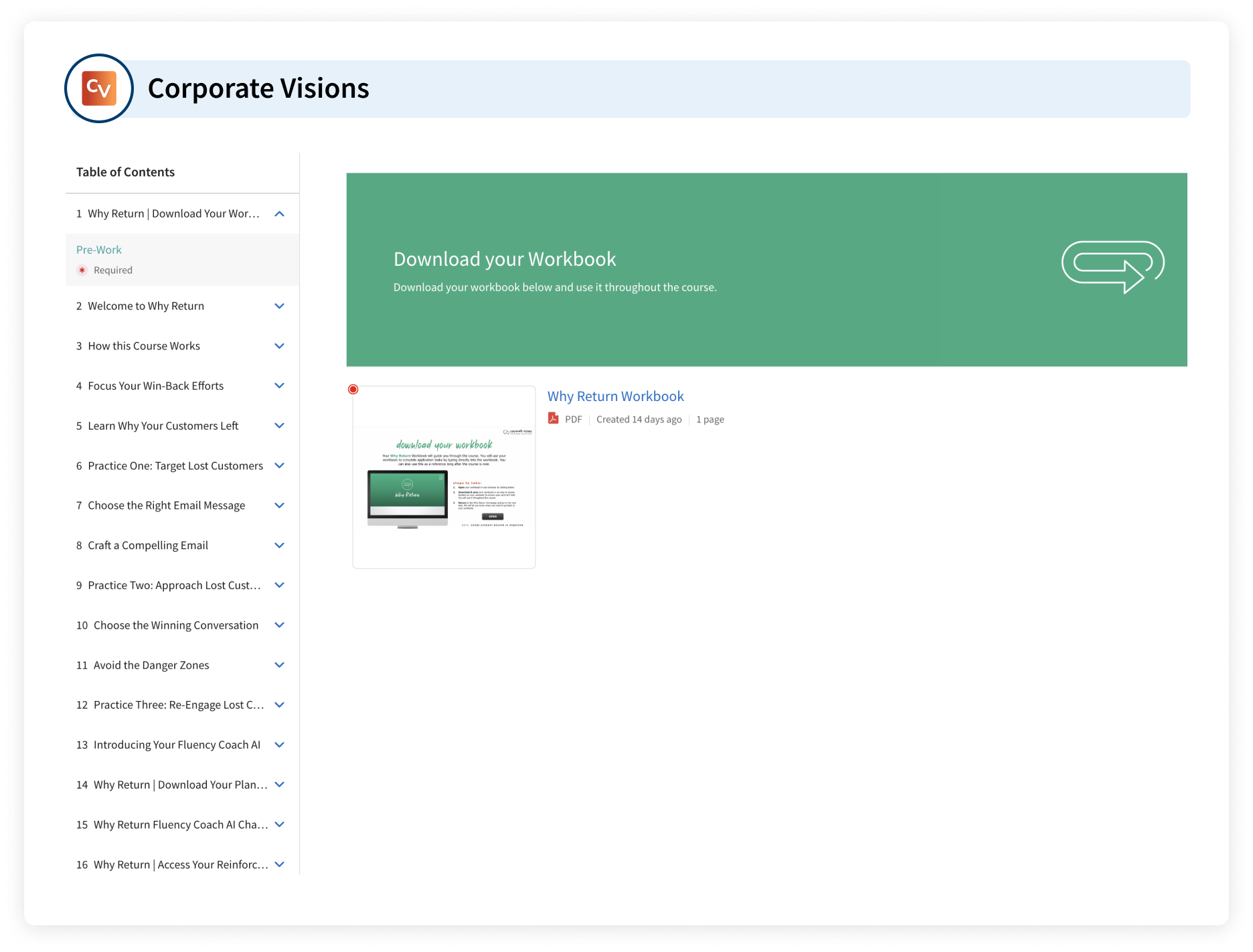Expand Craft a Compelling Email chevron
The image size is (1253, 952).
coord(280,546)
